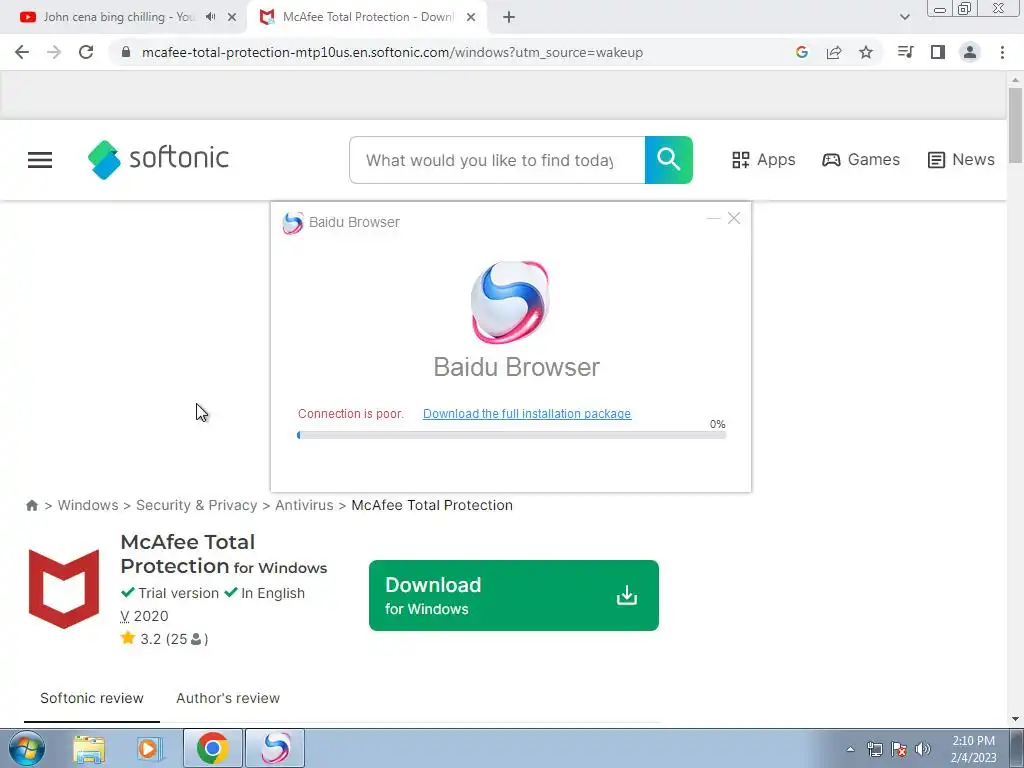Click the Google icon in address bar
The height and width of the screenshot is (768, 1024).
[x=802, y=52]
